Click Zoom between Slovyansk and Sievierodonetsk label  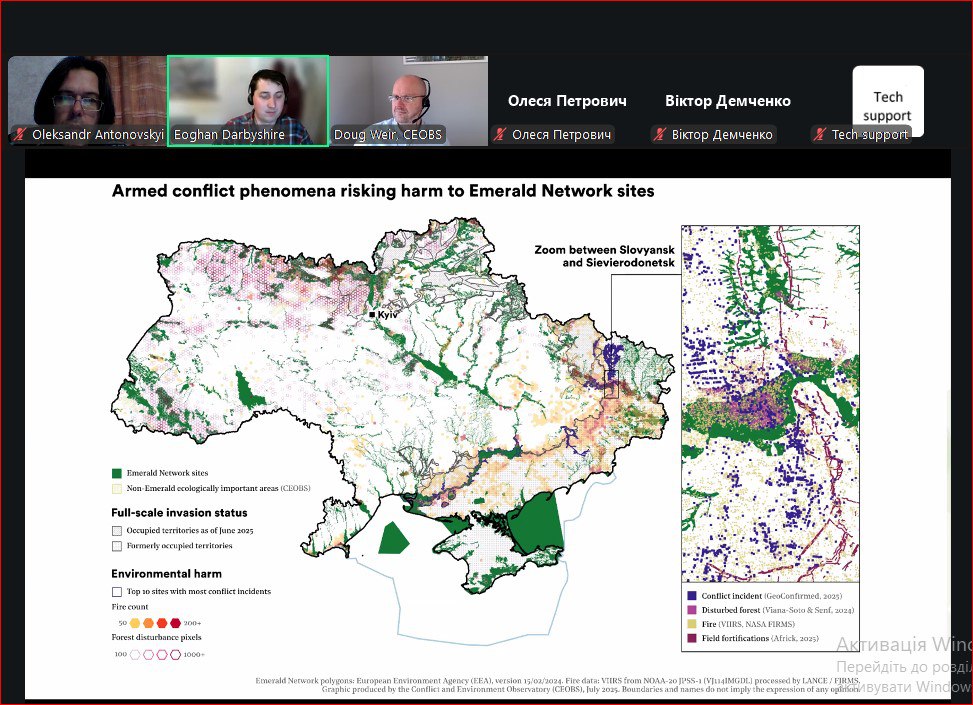pos(604,256)
